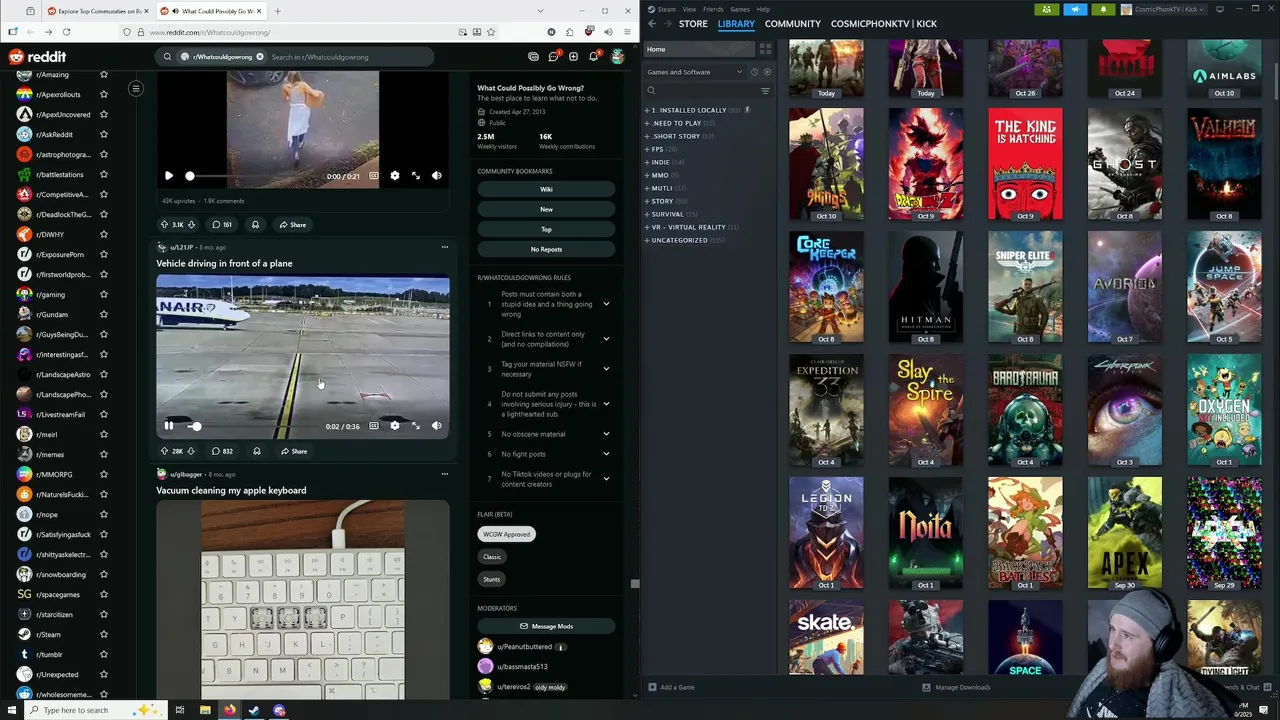
Task: Share the plane driving post
Action: click(x=294, y=451)
